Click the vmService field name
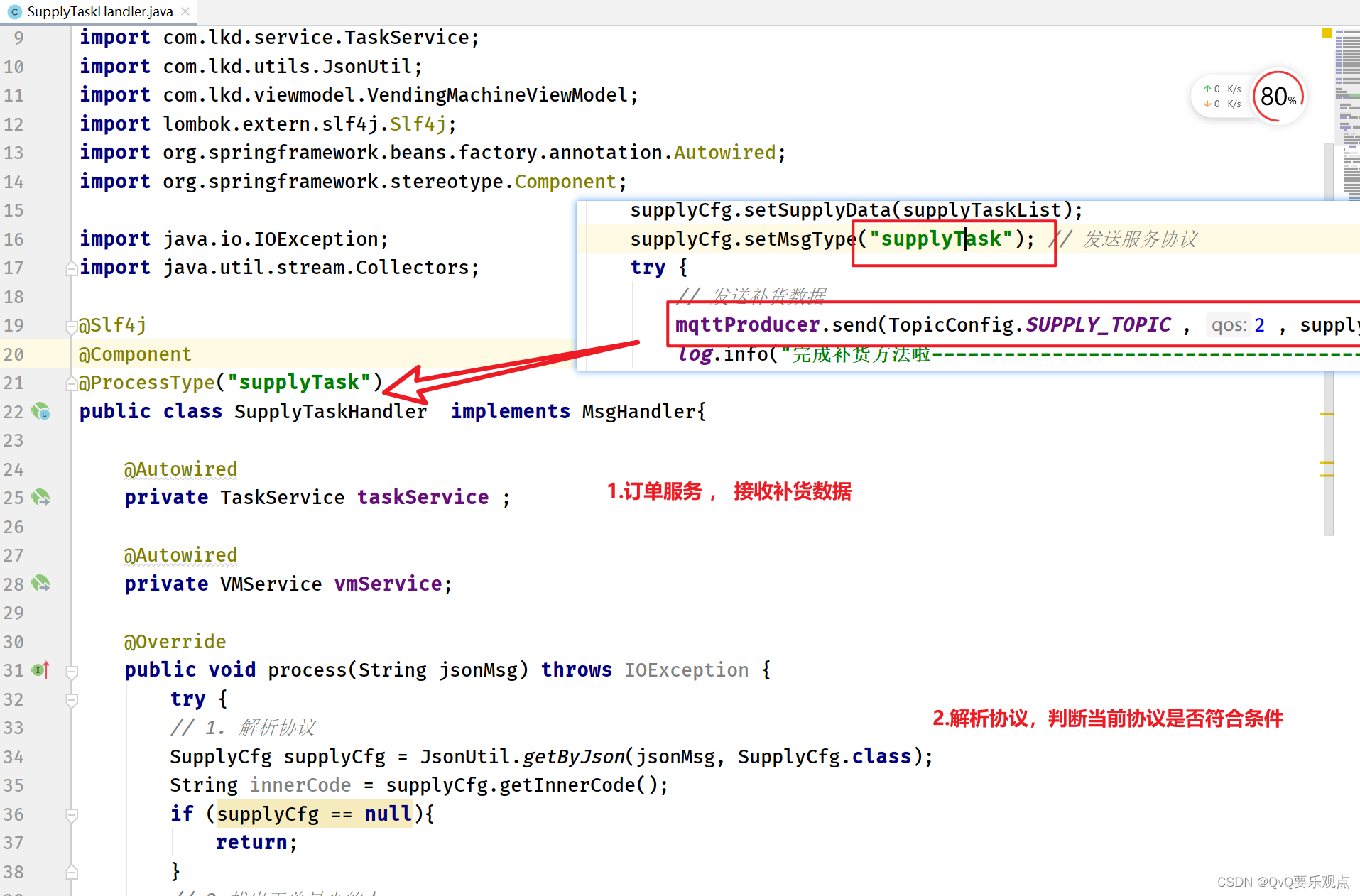Image resolution: width=1360 pixels, height=896 pixels. pyautogui.click(x=388, y=584)
